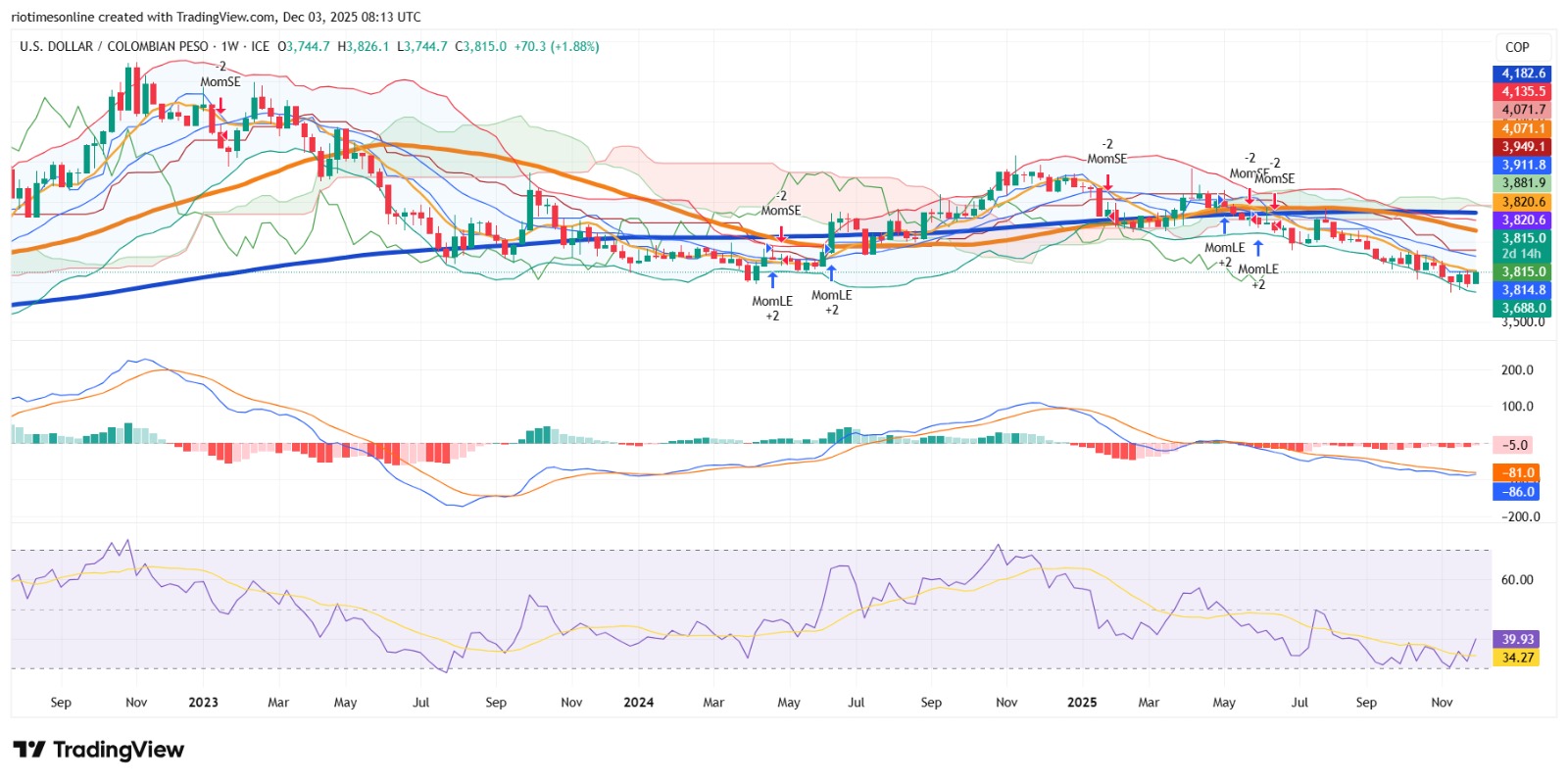1568x782 pixels.
Task: Click the open value O3,744.7 in header
Action: 304,46
